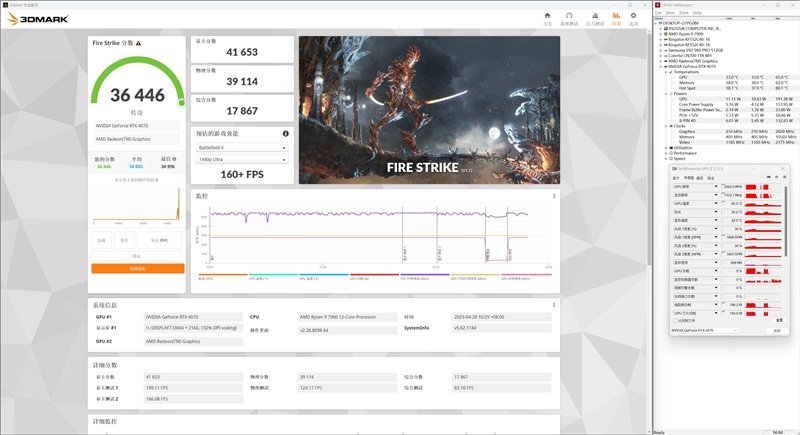Viewport: 800px width, 435px height.
Task: Click the Validate button above orange button
Action: click(137, 256)
